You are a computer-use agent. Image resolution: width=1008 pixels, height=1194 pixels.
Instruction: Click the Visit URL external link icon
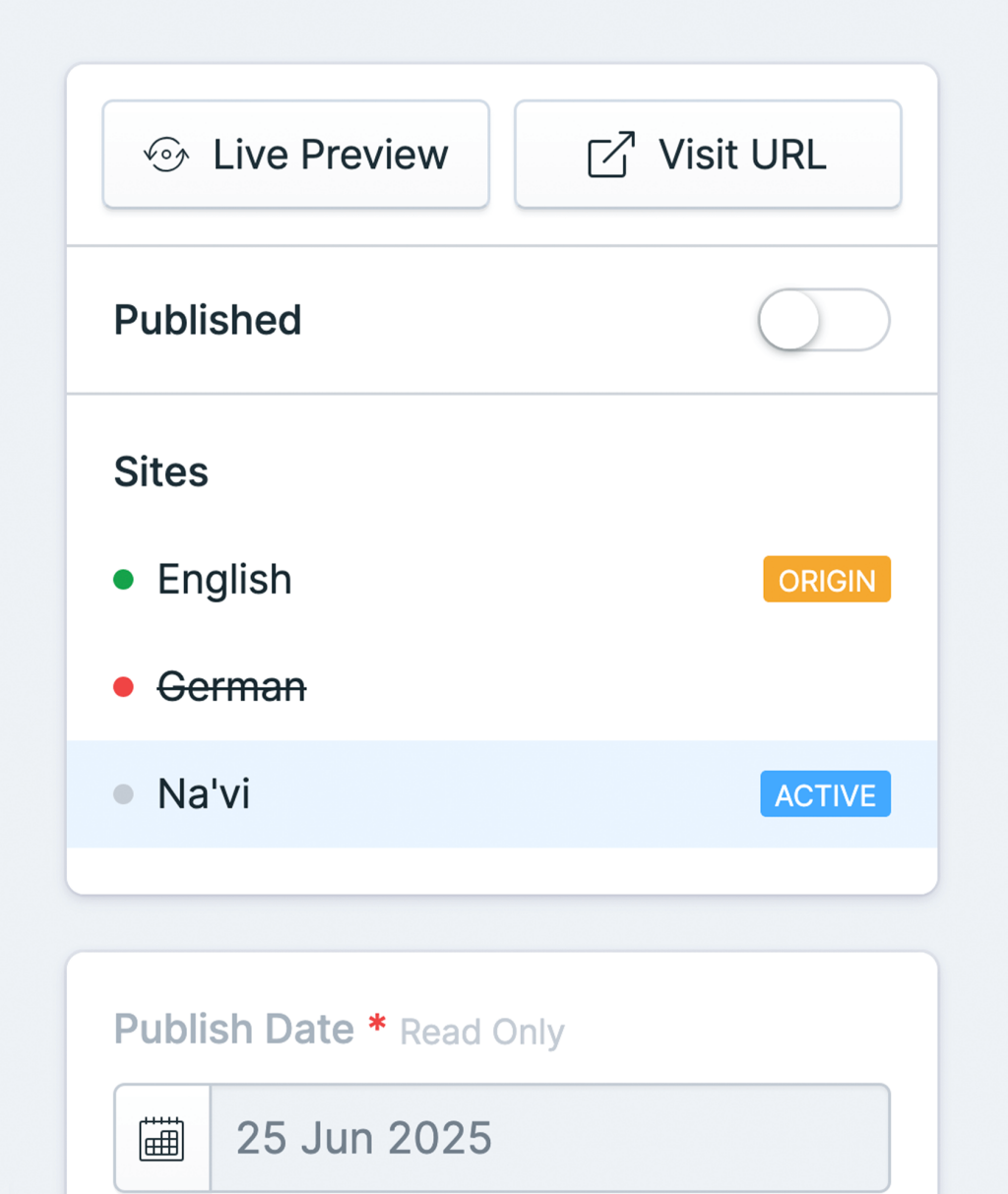tap(611, 155)
